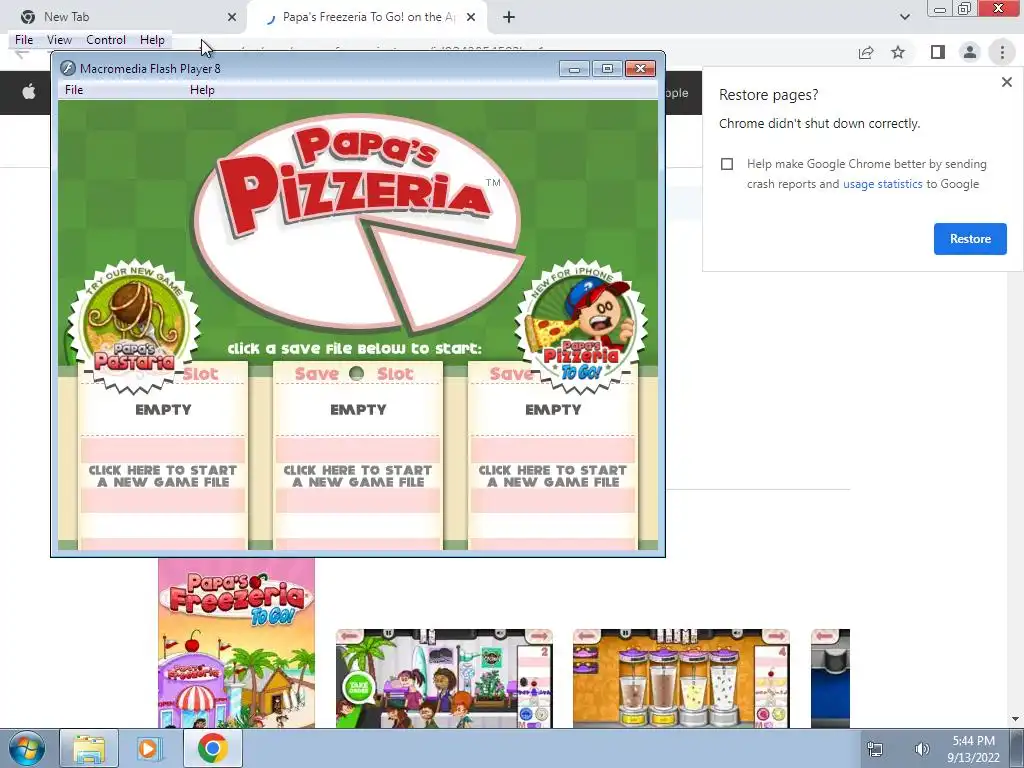View the take-order customers screenshot

[444, 679]
